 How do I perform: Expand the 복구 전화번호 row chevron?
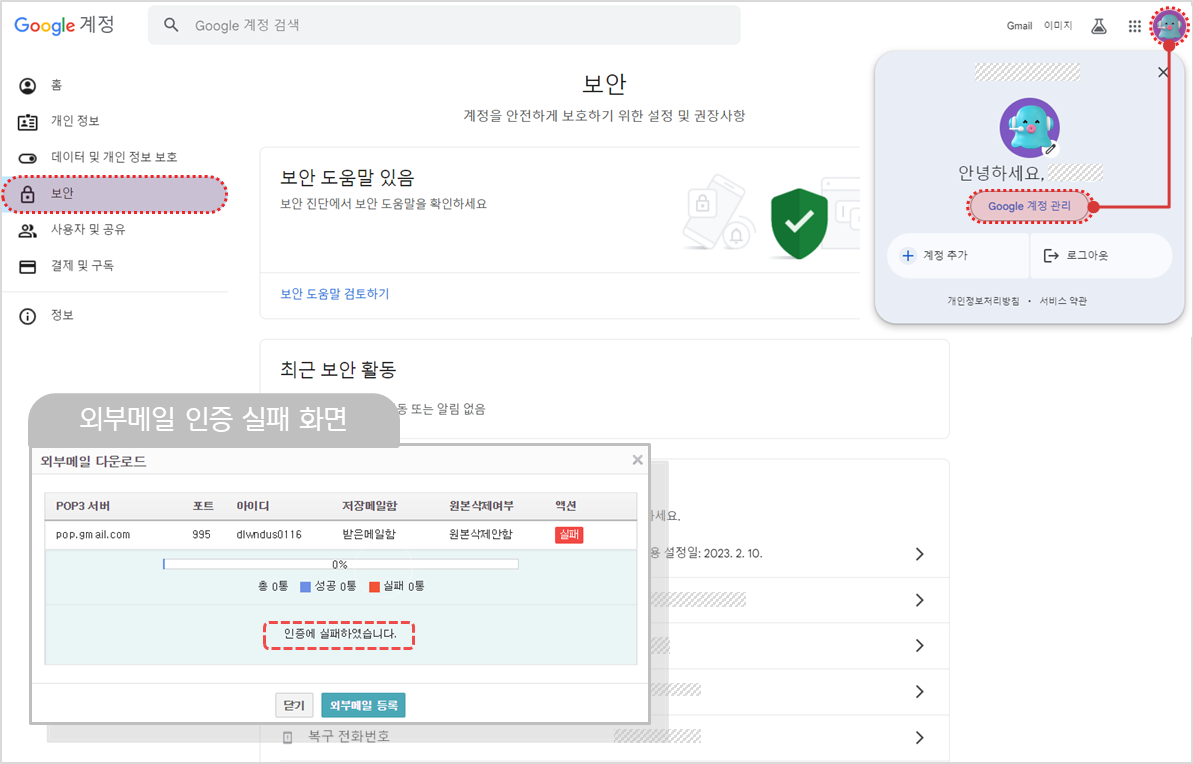click(x=919, y=737)
